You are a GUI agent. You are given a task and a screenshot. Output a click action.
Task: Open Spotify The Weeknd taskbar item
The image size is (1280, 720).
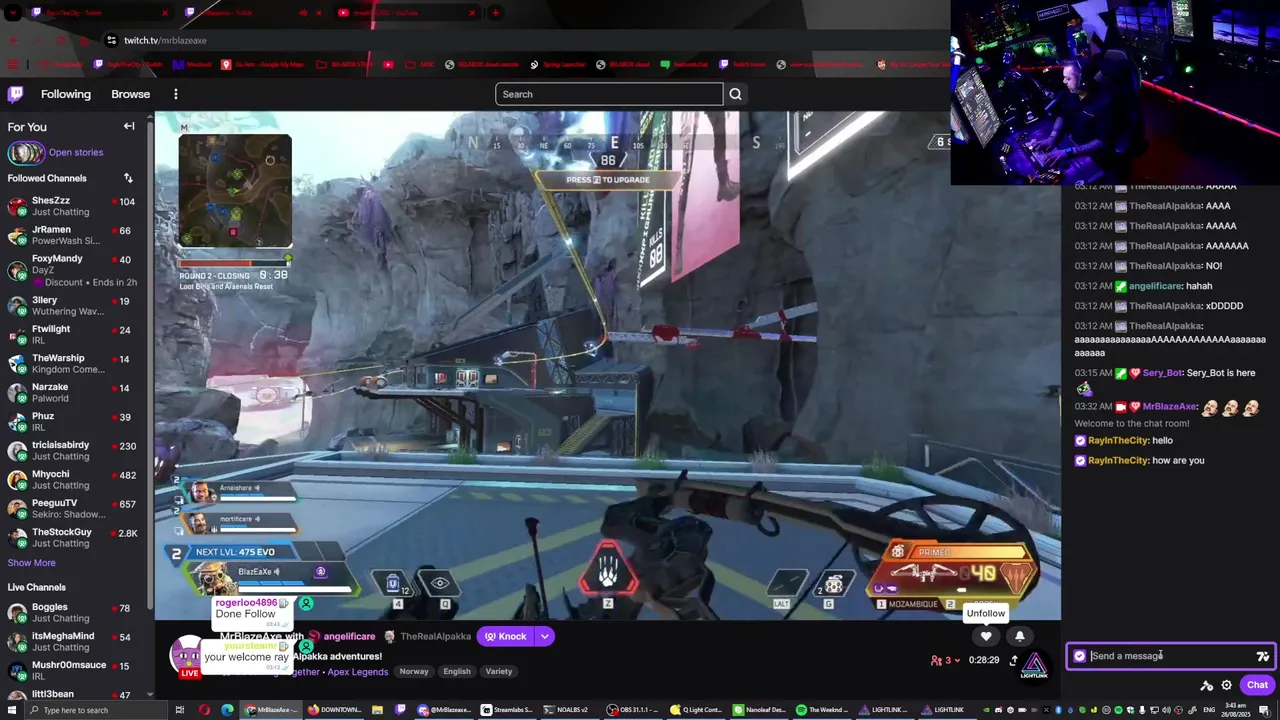pos(822,710)
